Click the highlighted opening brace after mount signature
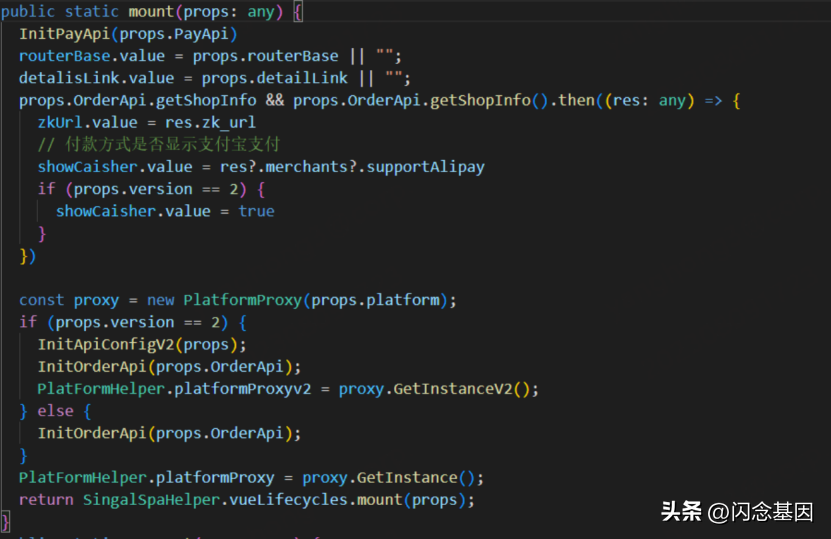Screen dimensions: 831x539 pos(298,12)
